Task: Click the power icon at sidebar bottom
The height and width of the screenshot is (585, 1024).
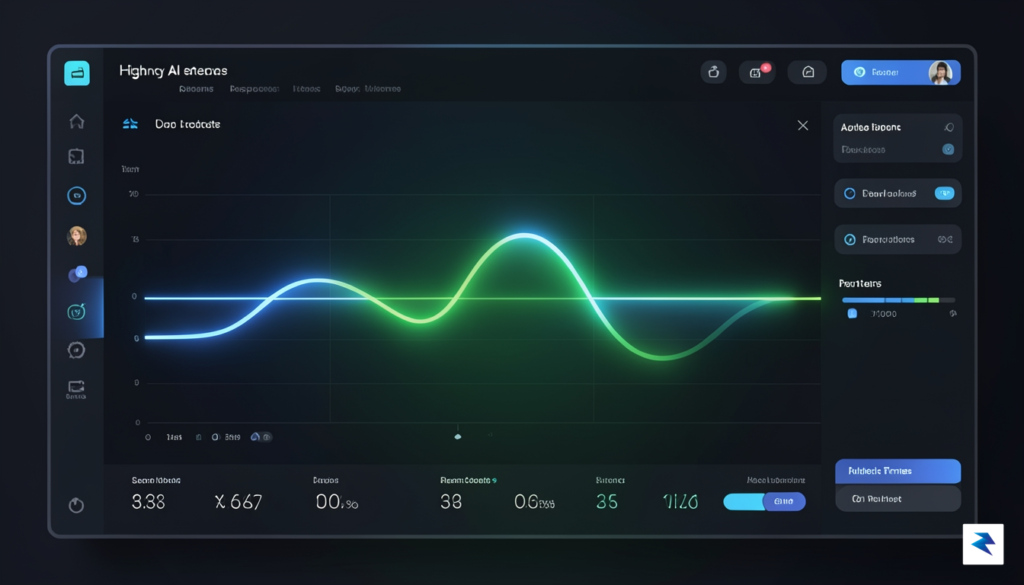Action: (76, 505)
